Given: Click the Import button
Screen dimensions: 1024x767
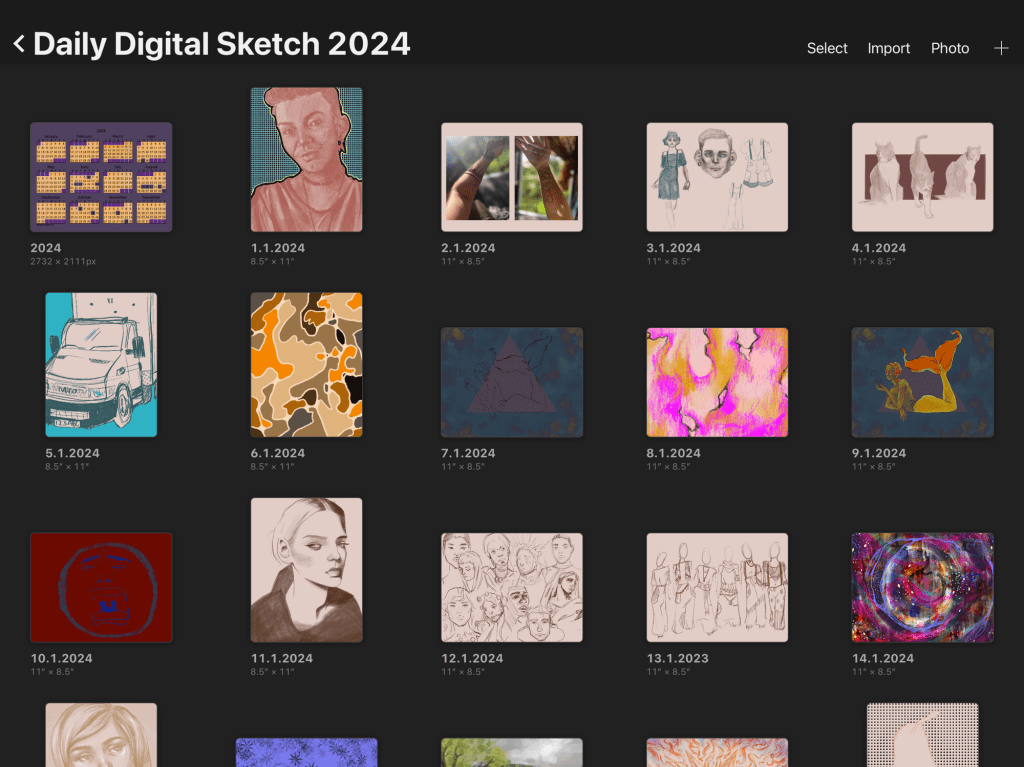Looking at the screenshot, I should pos(888,48).
